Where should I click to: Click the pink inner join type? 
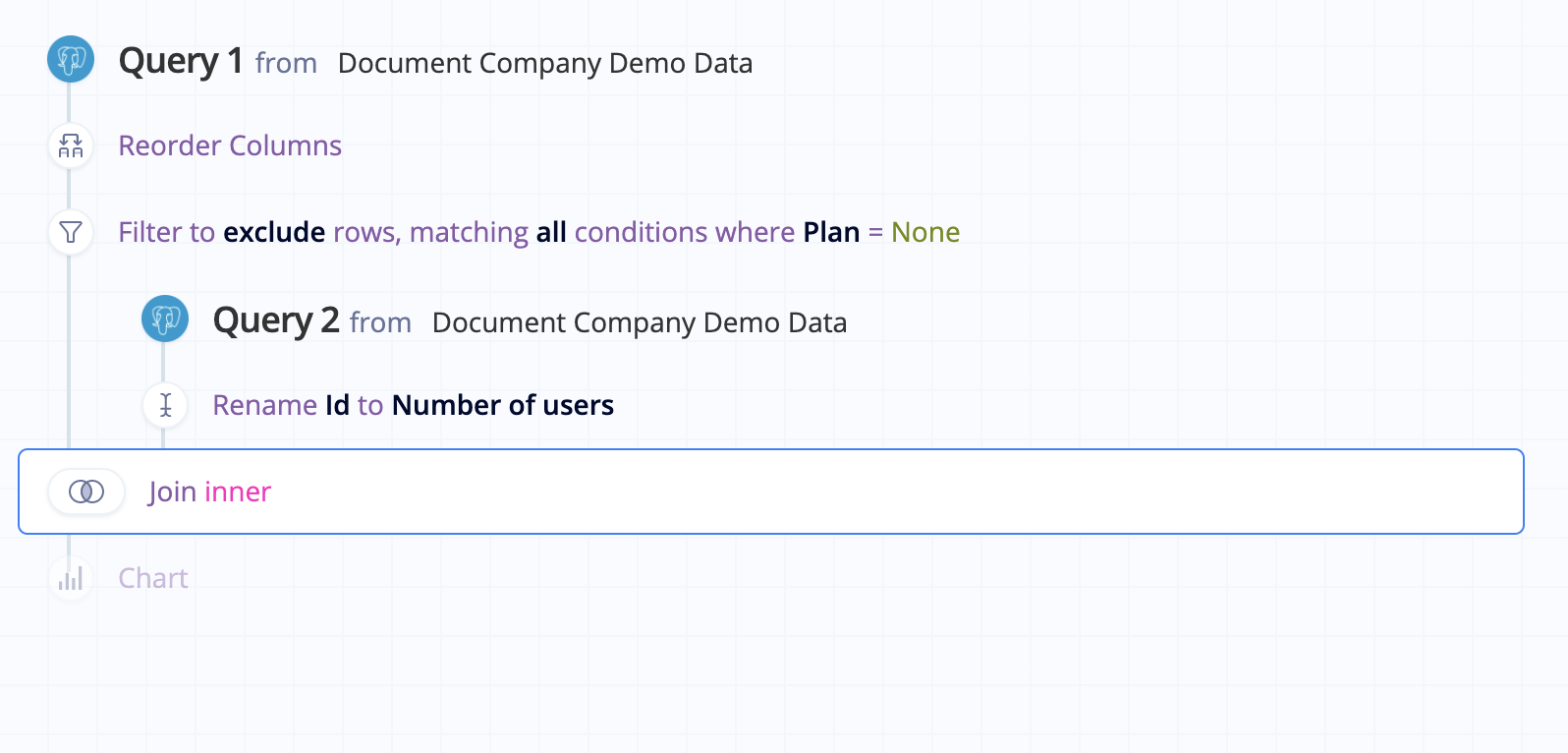click(238, 492)
